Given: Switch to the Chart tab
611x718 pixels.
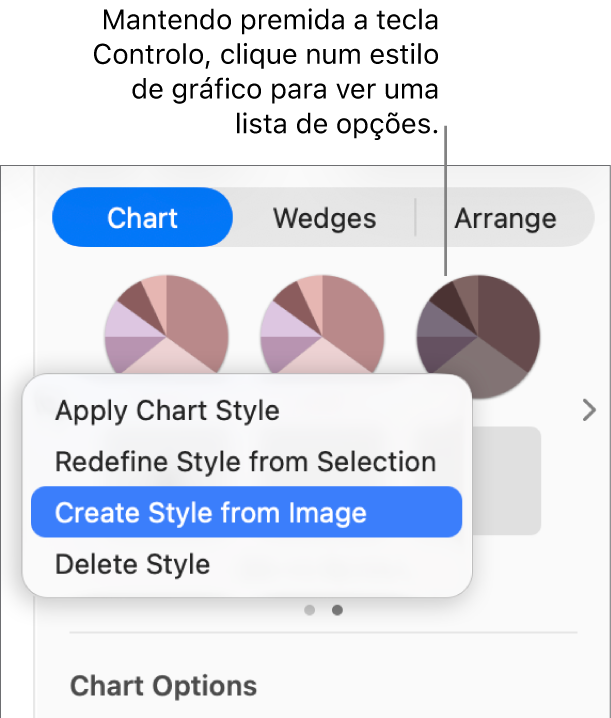Looking at the screenshot, I should point(142,218).
